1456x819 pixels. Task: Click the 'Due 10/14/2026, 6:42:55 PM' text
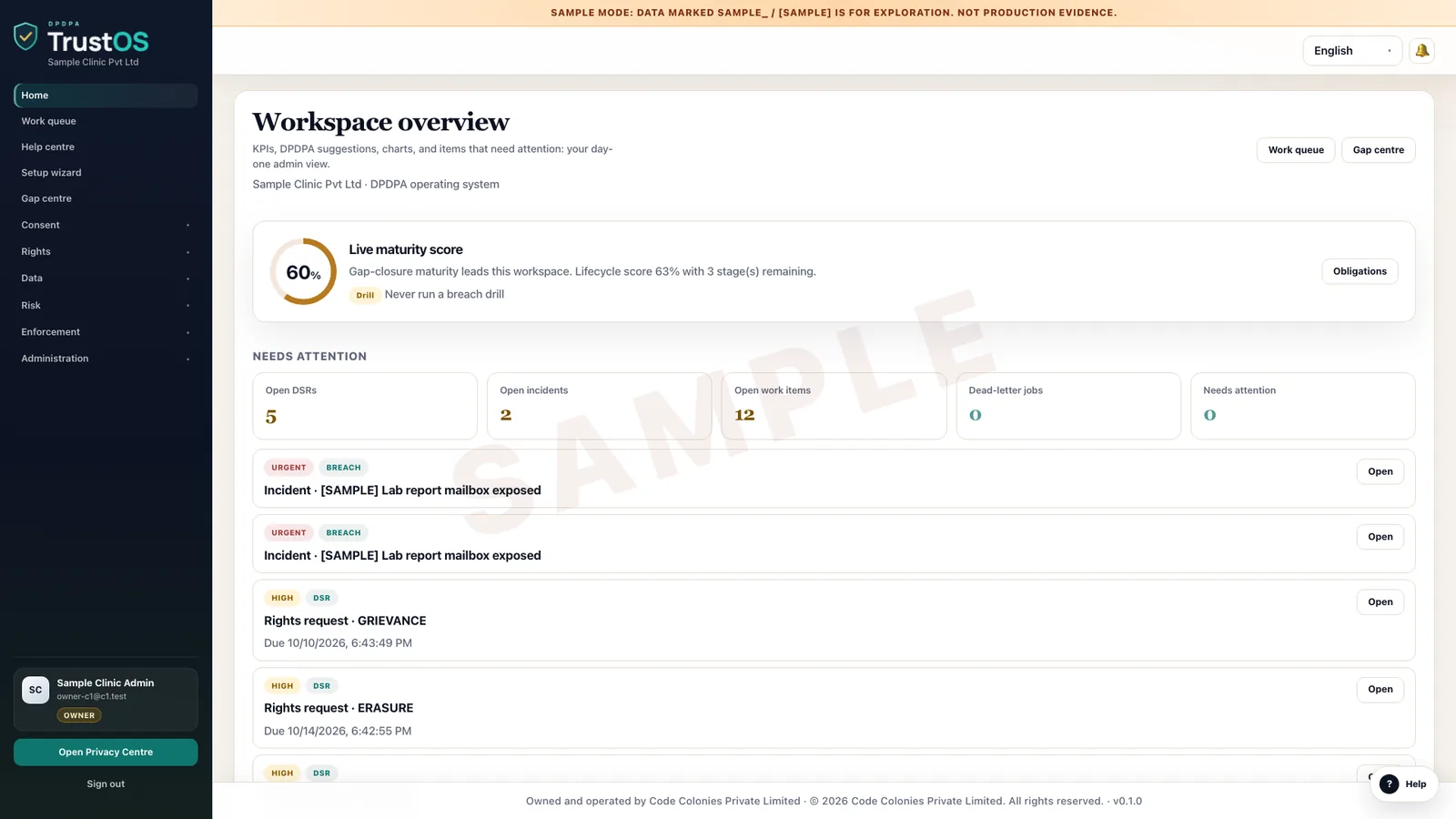[338, 731]
